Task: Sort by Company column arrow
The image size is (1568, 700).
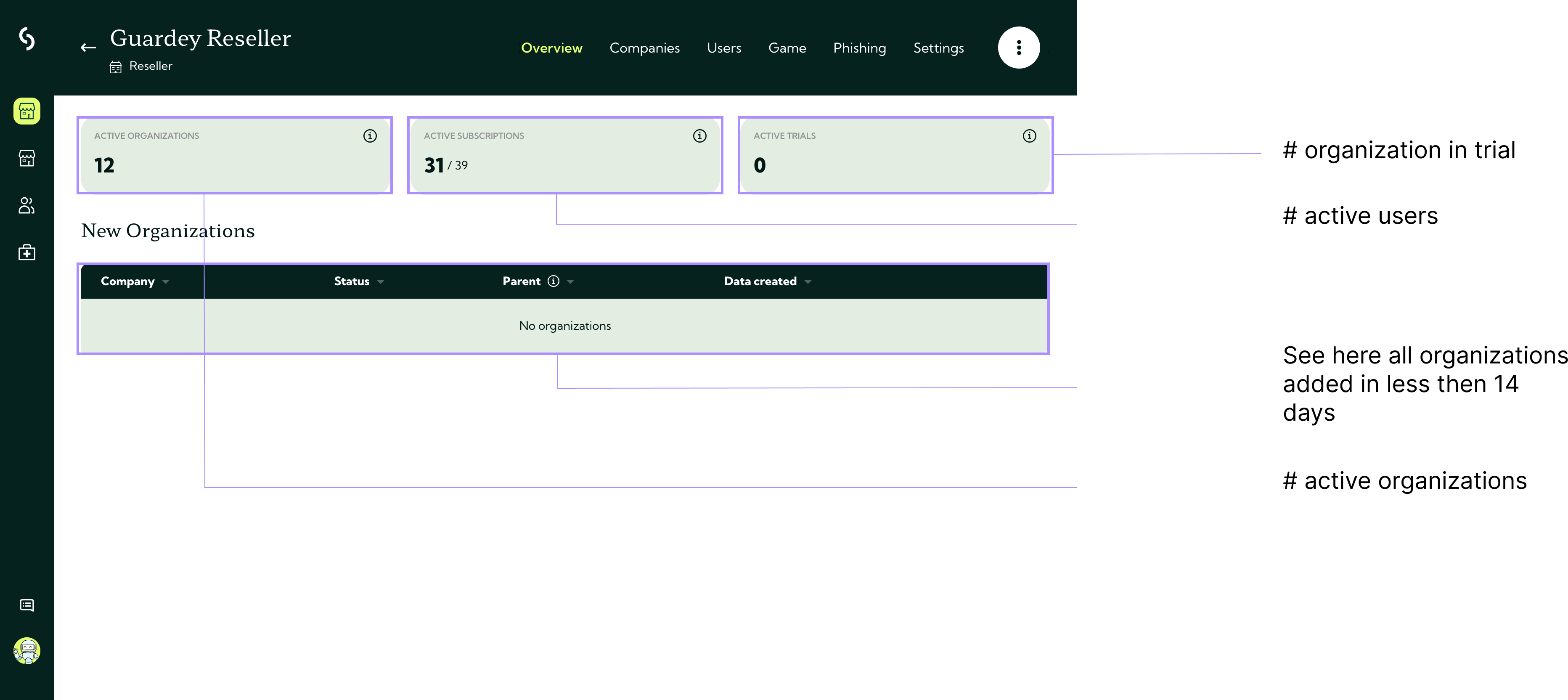Action: [x=166, y=282]
